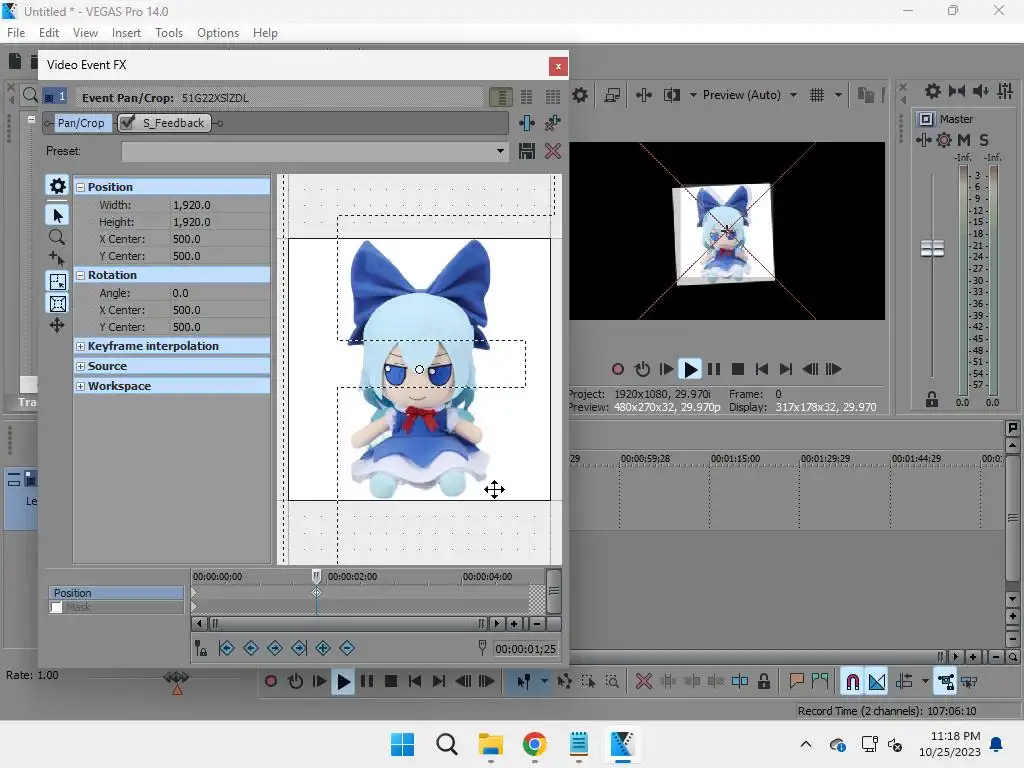The width and height of the screenshot is (1024, 768).
Task: Open Chrome from the taskbar
Action: pyautogui.click(x=534, y=744)
